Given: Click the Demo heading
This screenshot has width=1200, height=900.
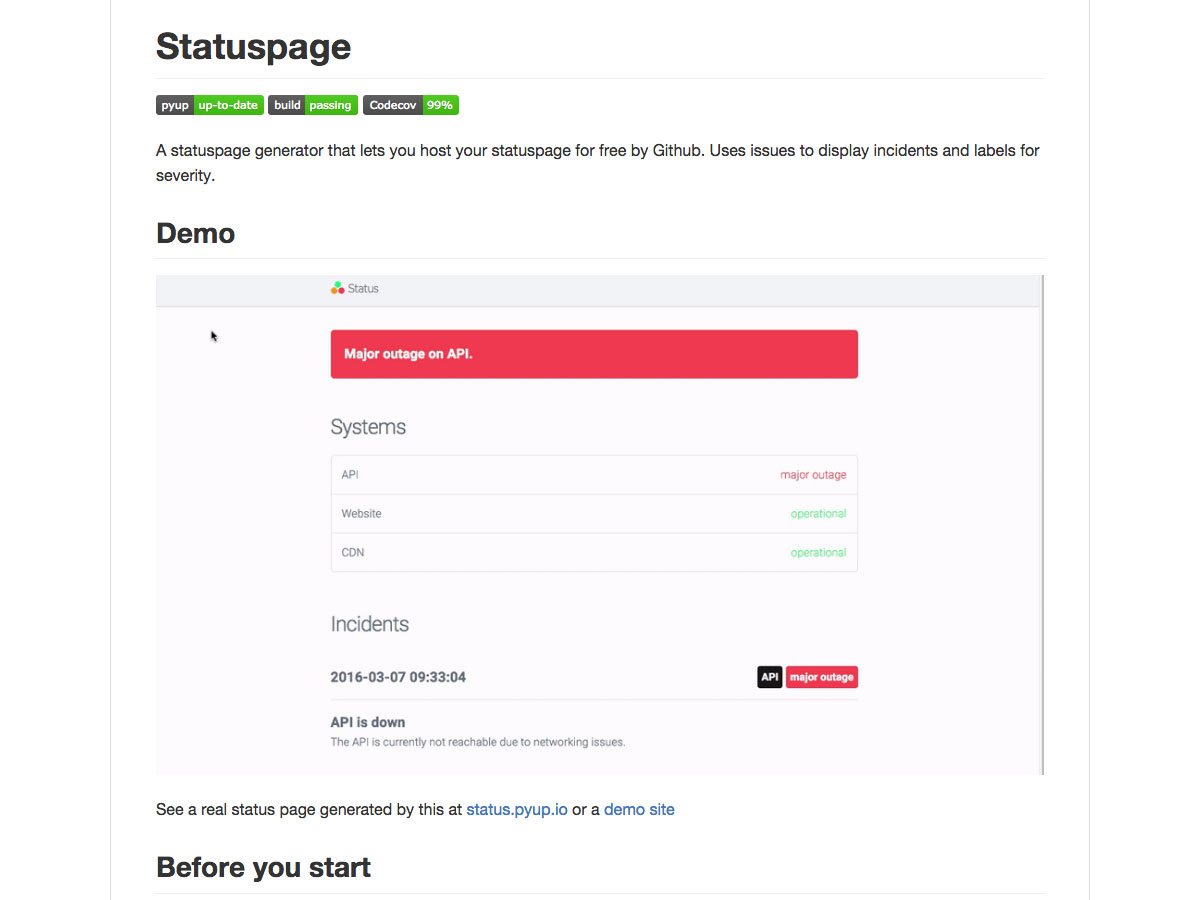Looking at the screenshot, I should [196, 233].
